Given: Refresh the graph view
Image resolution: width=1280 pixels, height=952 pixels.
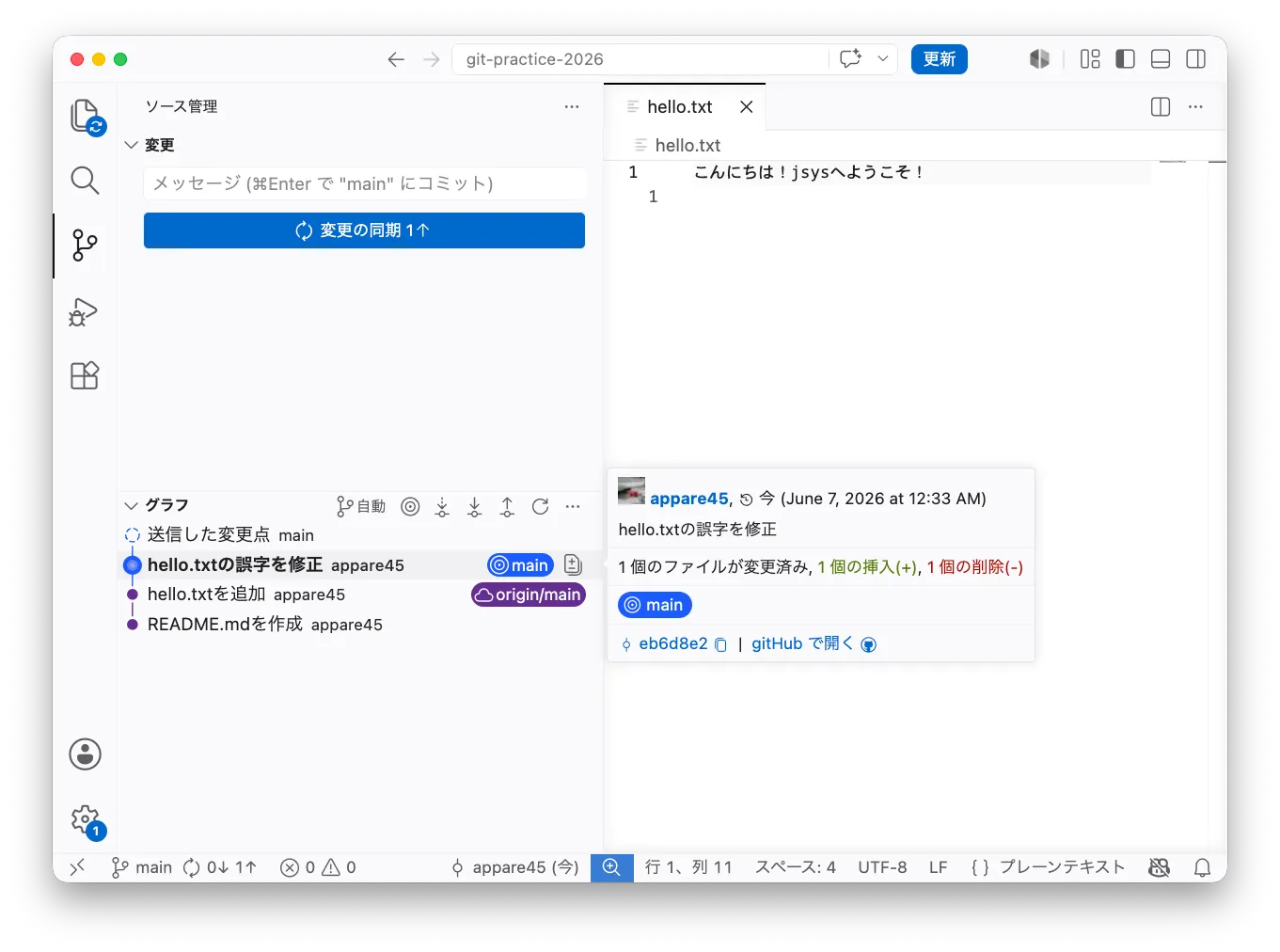Looking at the screenshot, I should [x=540, y=507].
